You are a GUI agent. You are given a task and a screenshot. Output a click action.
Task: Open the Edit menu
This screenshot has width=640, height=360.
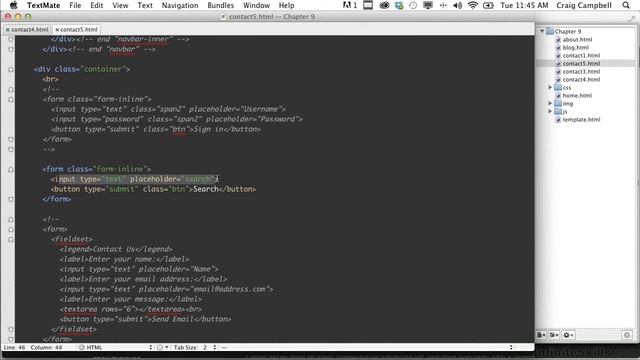click(96, 5)
